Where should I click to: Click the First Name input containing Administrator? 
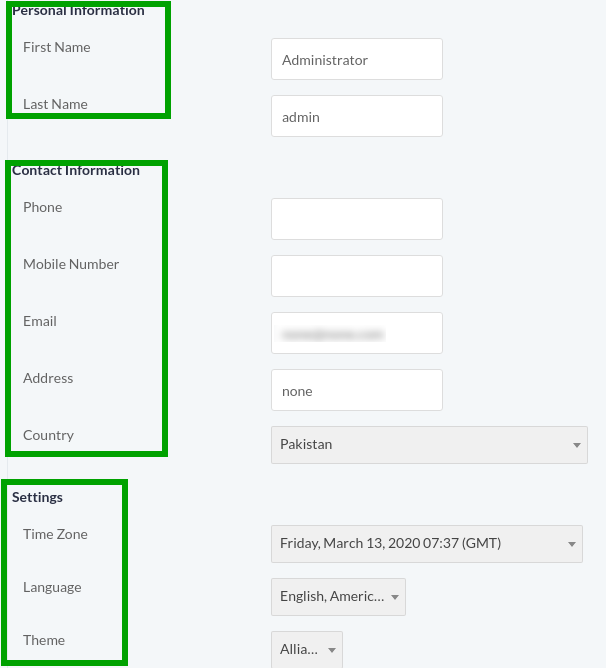pyautogui.click(x=356, y=60)
